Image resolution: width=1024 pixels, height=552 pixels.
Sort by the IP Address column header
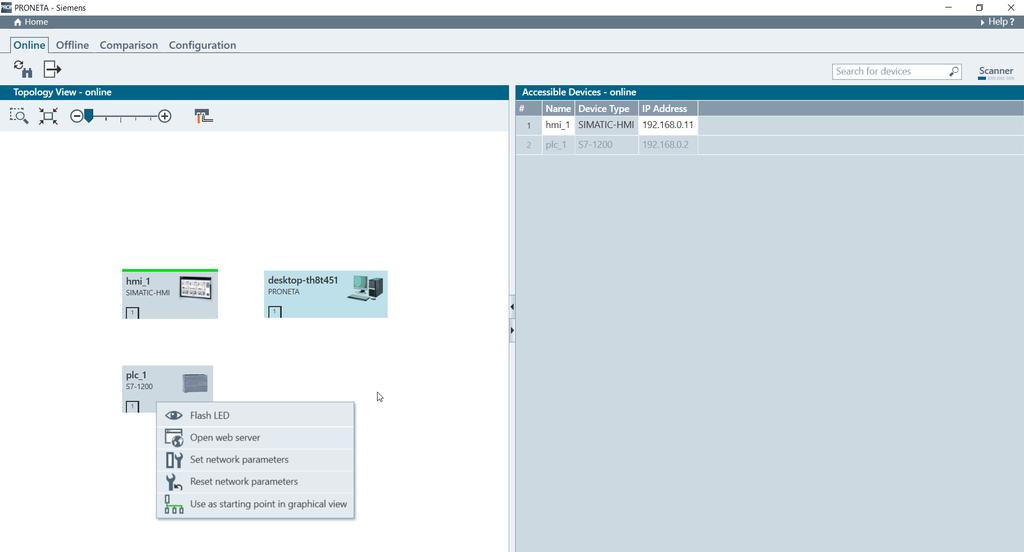point(667,108)
